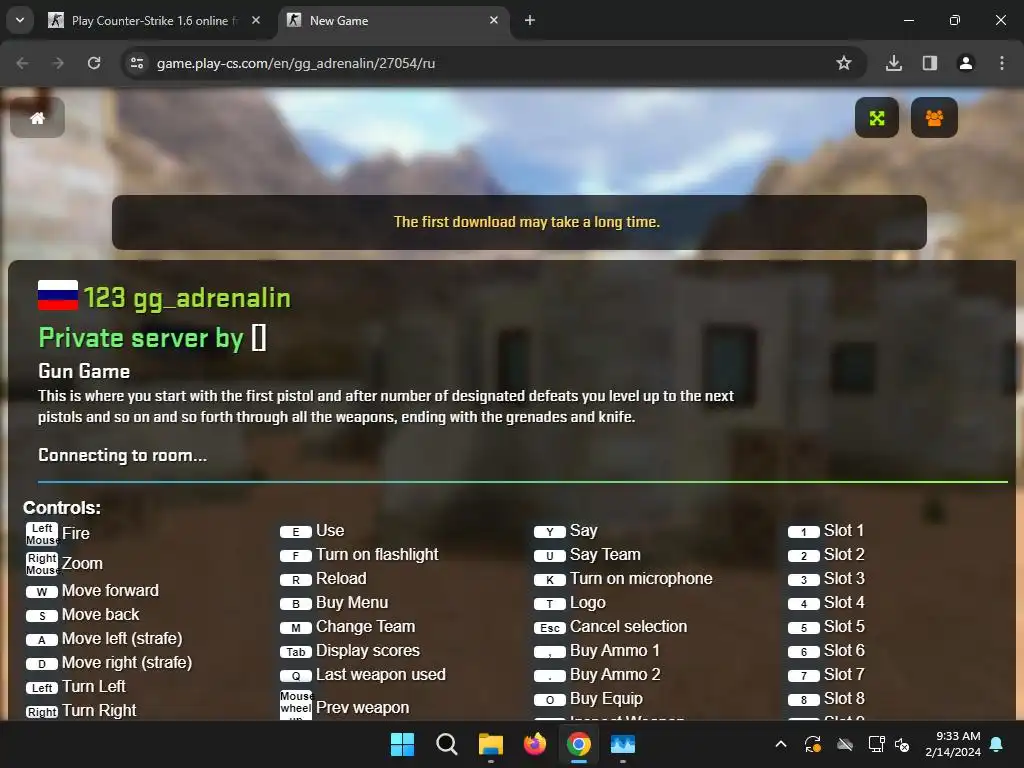Click the 'Slot 8' label
Screen dimensions: 1024x768
pos(844,699)
